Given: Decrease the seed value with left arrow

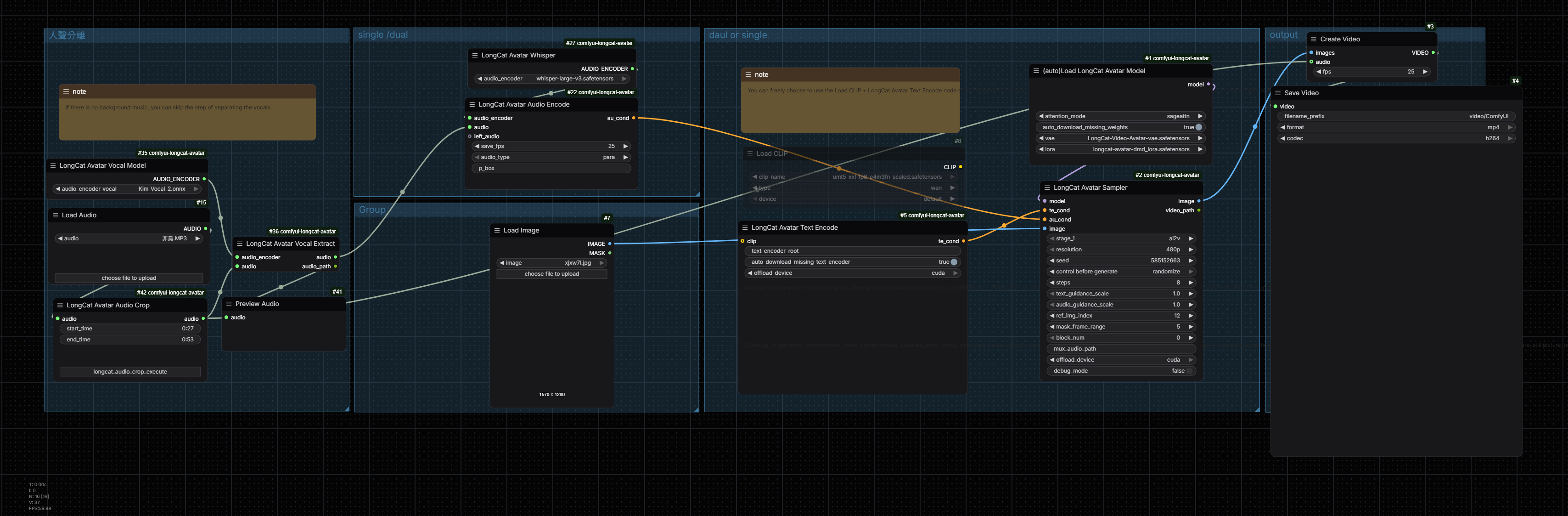Looking at the screenshot, I should coord(1052,261).
